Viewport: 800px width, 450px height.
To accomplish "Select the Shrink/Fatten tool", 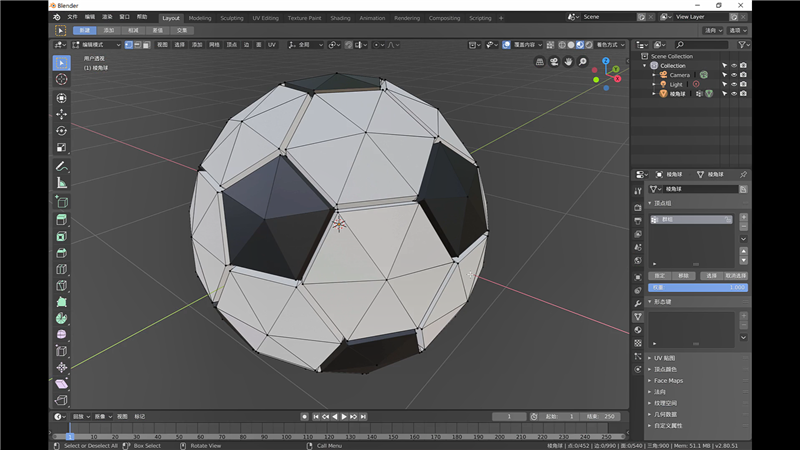I will pos(62,367).
